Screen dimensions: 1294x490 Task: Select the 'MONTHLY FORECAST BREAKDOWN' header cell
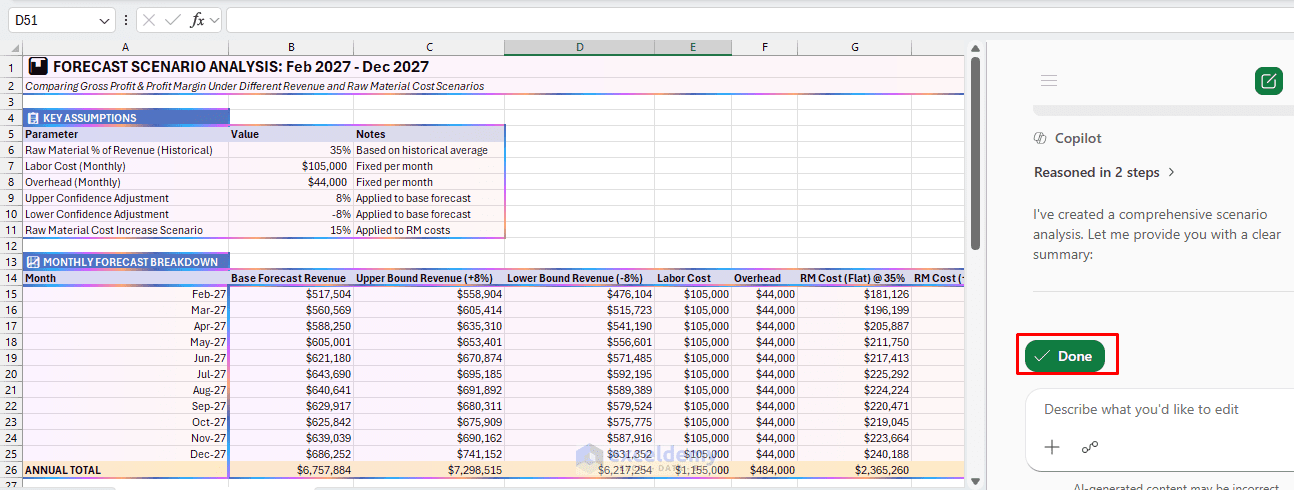coord(125,262)
